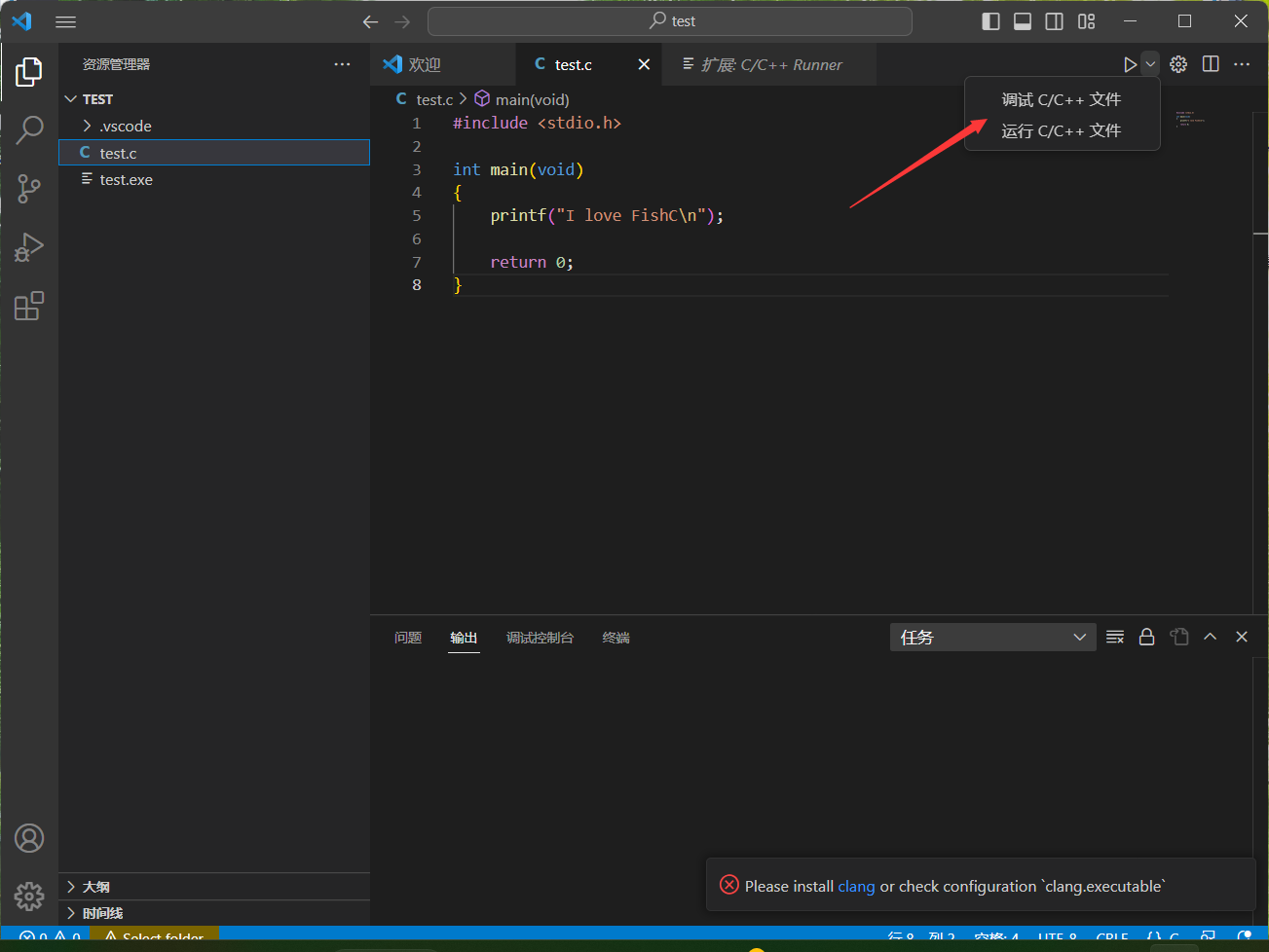Click the VS Code logo icon
The height and width of the screenshot is (952, 1269).
tap(21, 21)
